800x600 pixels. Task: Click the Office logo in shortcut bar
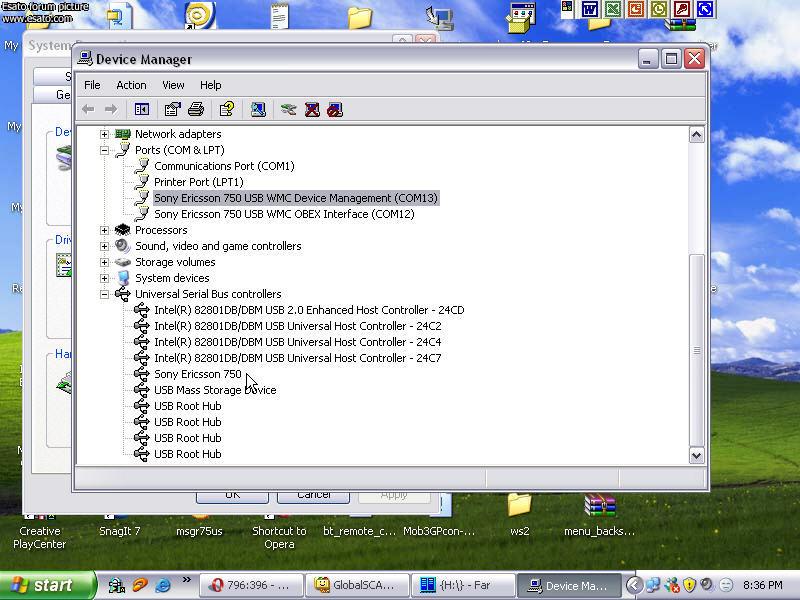[x=567, y=7]
